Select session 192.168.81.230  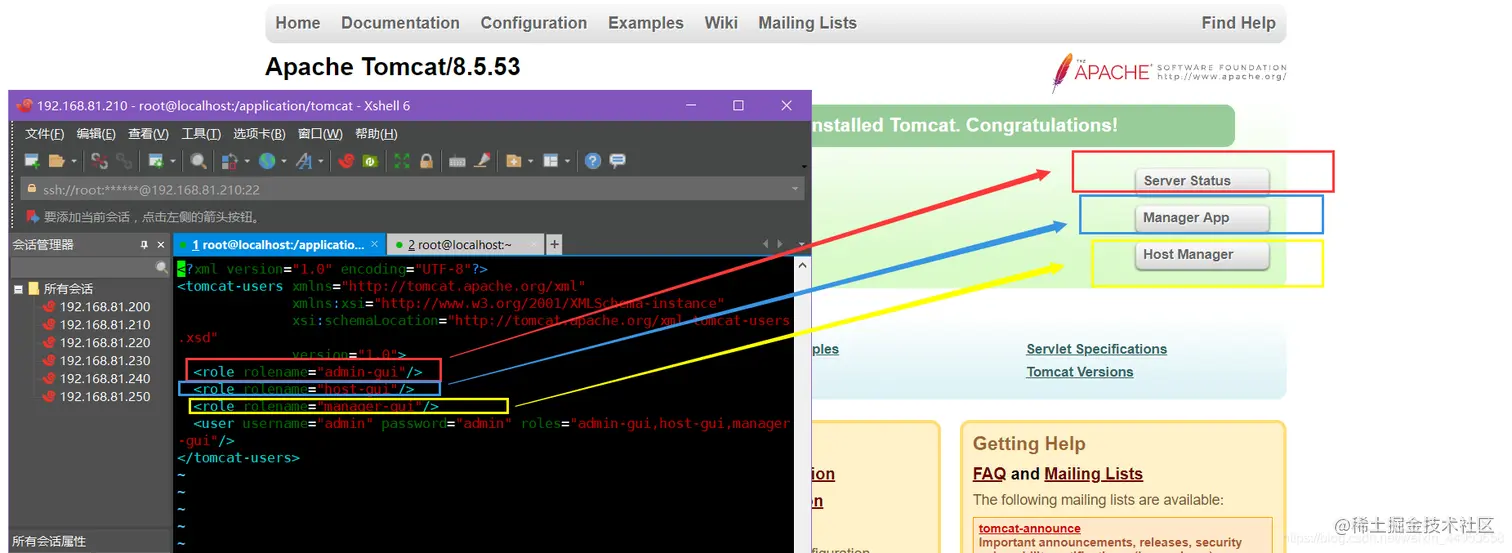click(x=104, y=361)
